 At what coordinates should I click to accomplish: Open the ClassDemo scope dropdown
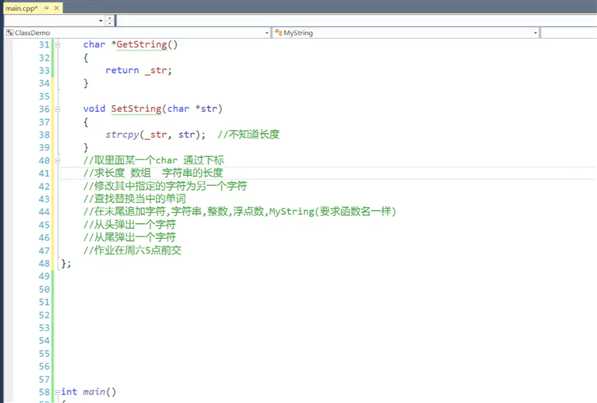pos(267,33)
